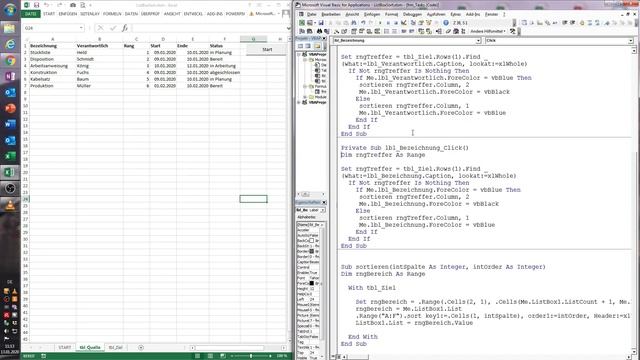Open EINFÜGEN tab in Excel ribbon
This screenshot has width=640, height=360.
pos(67,13)
